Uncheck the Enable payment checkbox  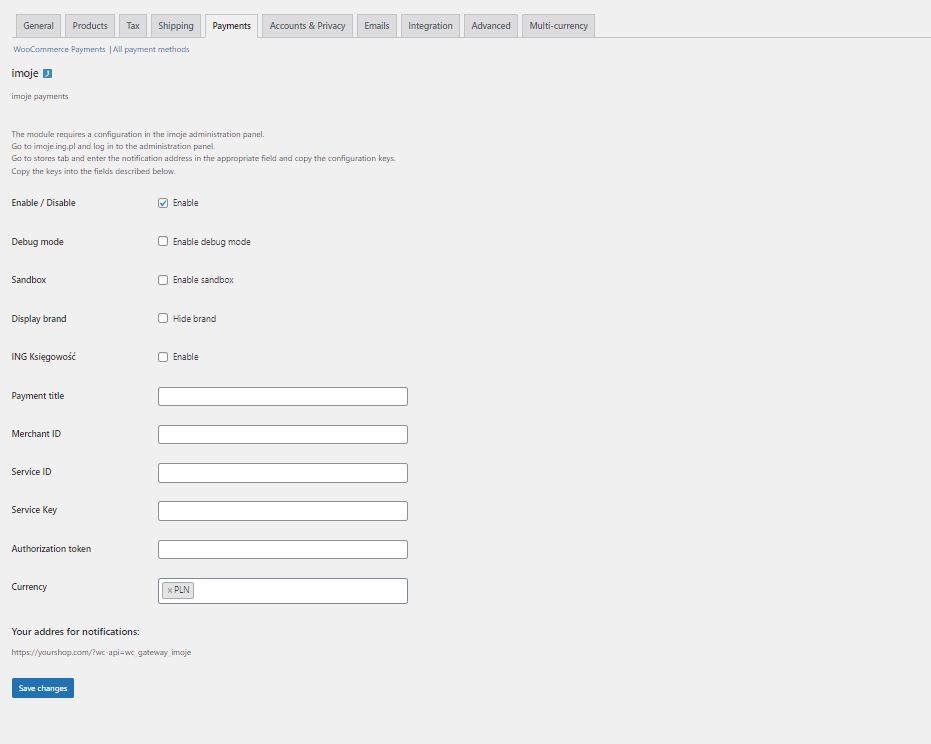[x=163, y=203]
